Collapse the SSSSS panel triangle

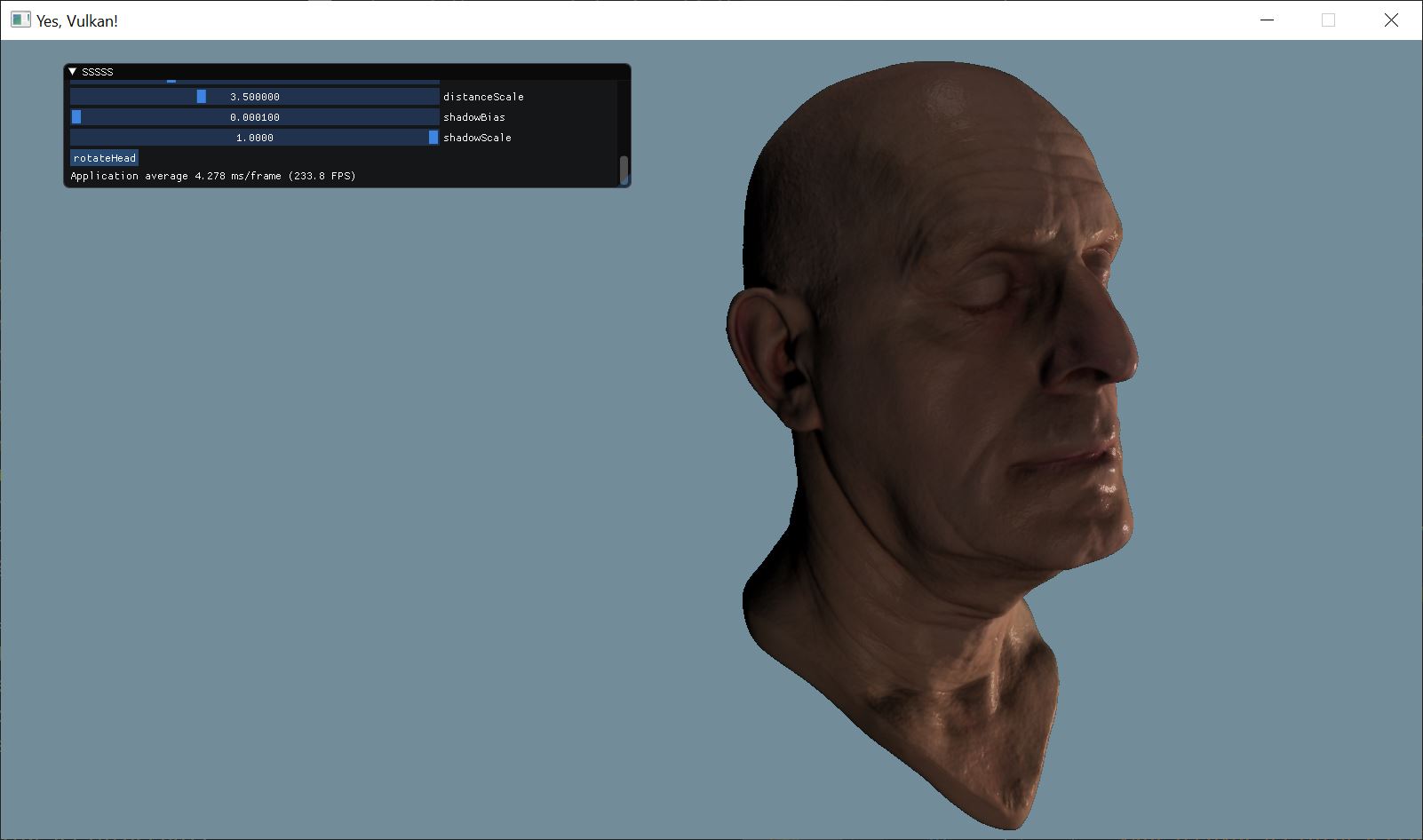pyautogui.click(x=73, y=72)
